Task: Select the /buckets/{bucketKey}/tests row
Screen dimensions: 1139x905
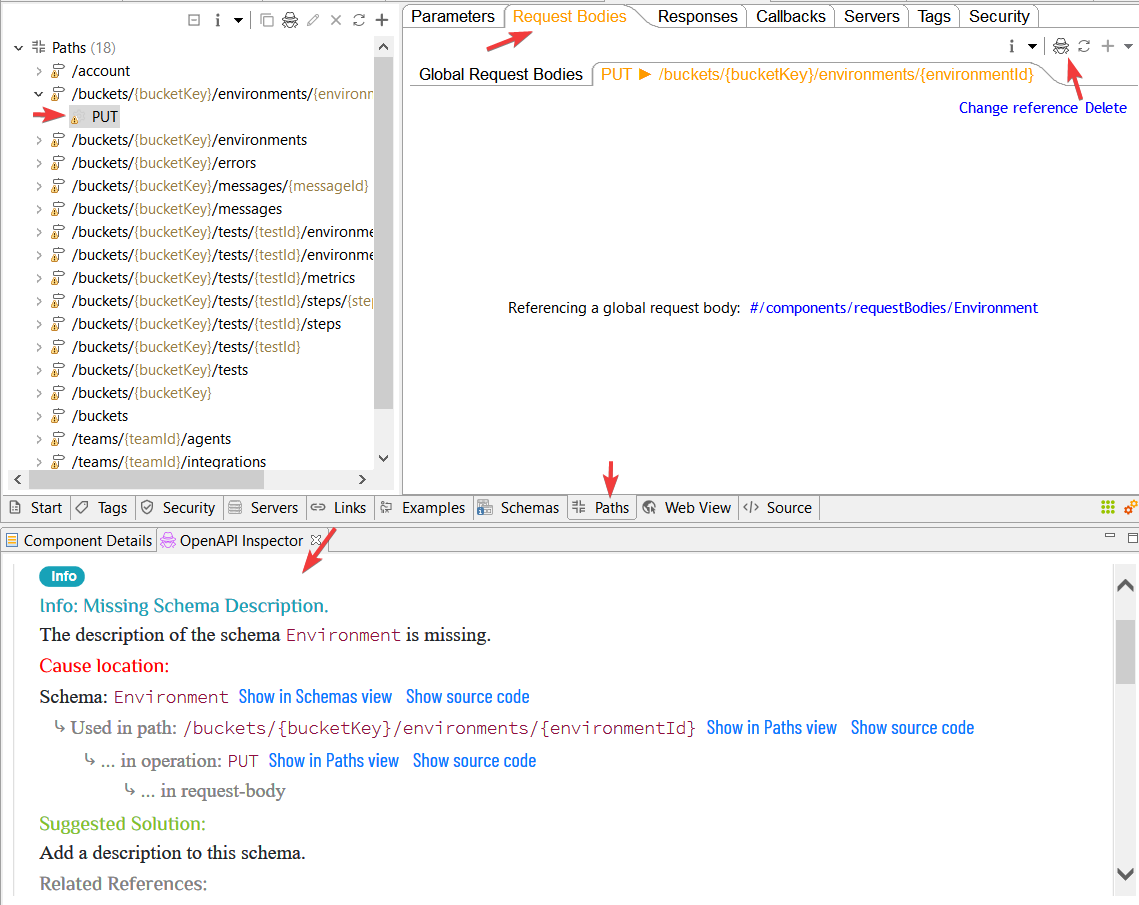Action: point(160,370)
